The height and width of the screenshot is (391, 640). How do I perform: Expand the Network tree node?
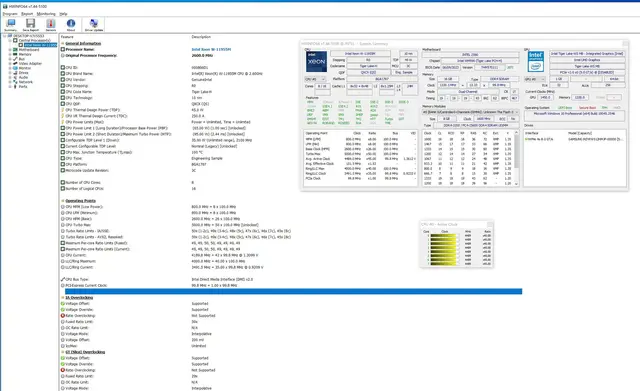tap(10, 82)
